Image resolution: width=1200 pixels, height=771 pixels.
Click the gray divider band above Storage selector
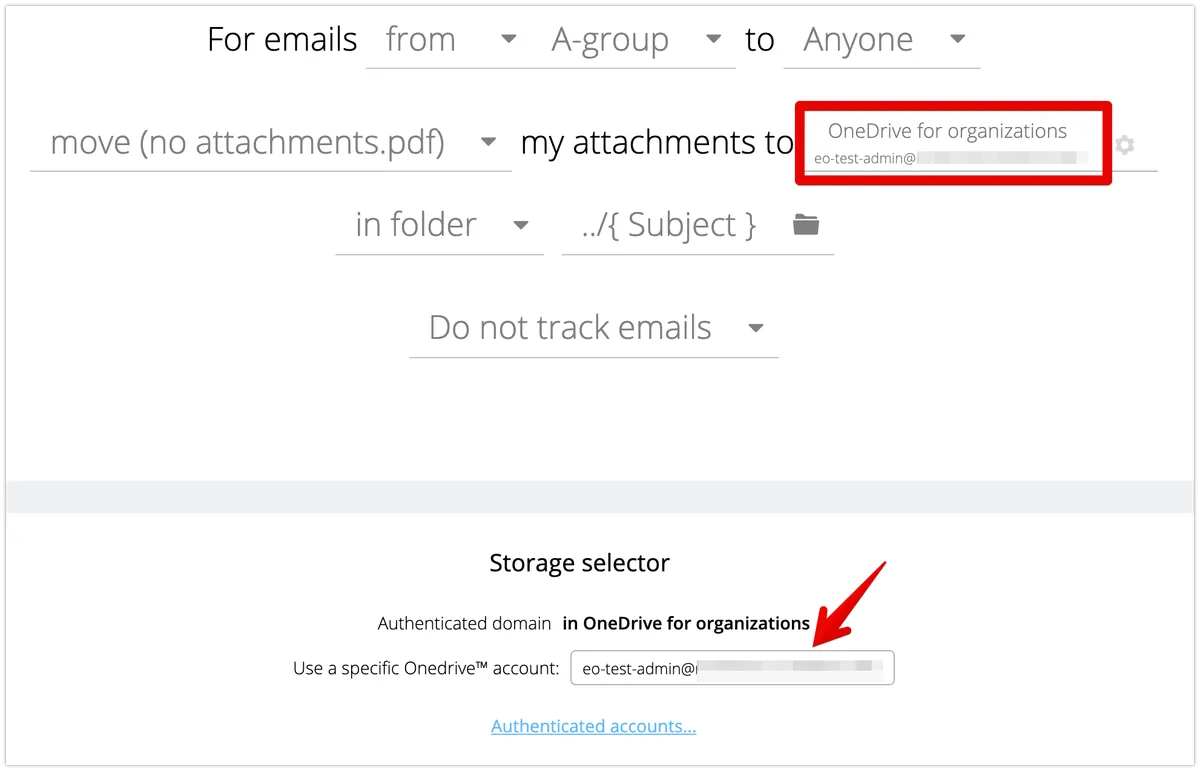pyautogui.click(x=600, y=497)
